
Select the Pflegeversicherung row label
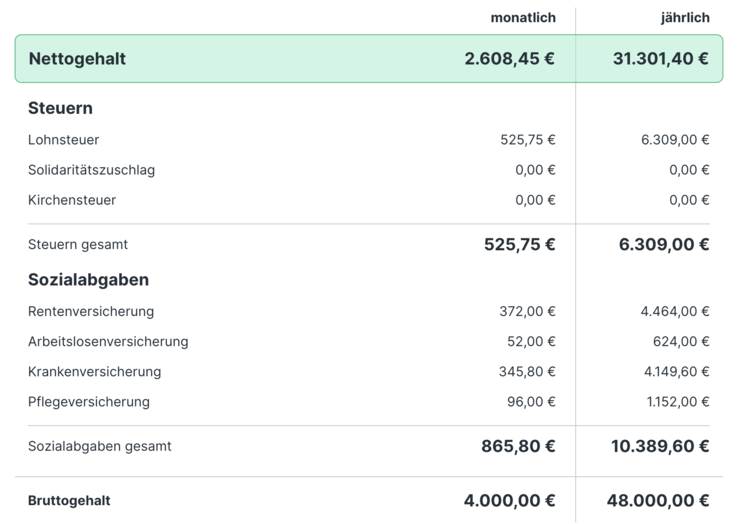(x=89, y=402)
